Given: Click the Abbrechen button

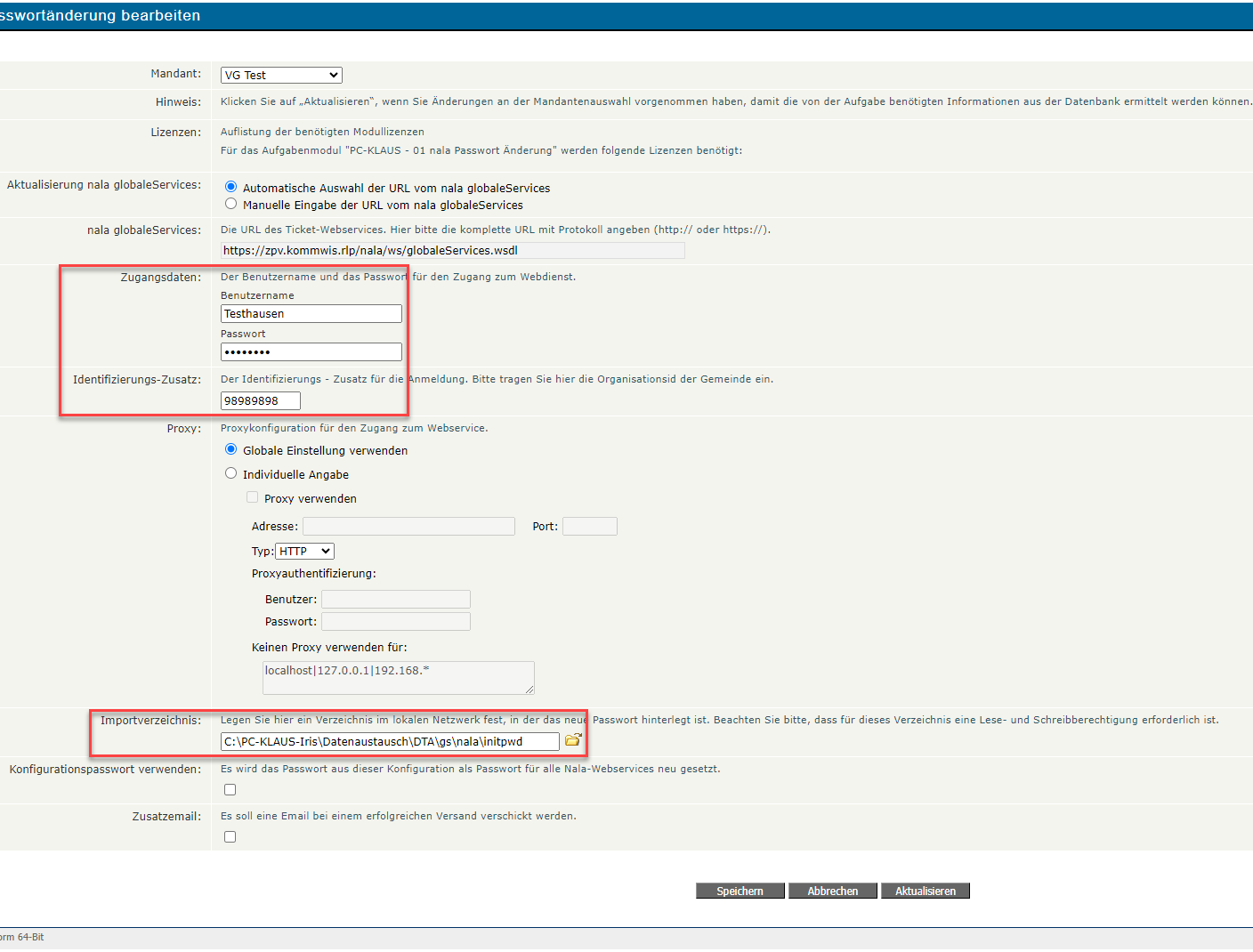Looking at the screenshot, I should pyautogui.click(x=833, y=891).
